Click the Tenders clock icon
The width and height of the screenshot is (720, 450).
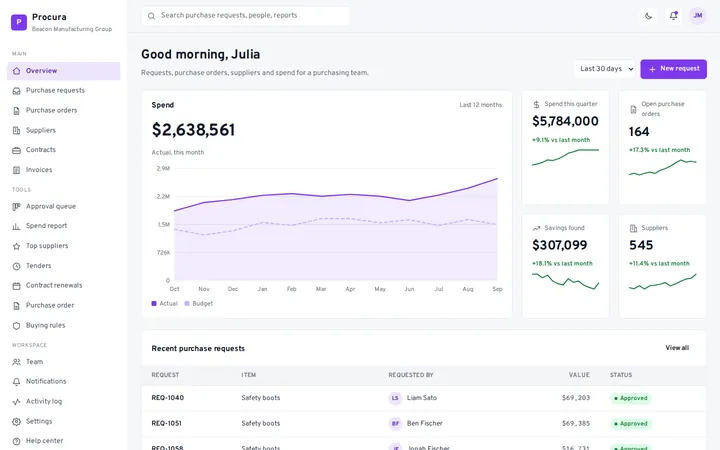[17, 266]
